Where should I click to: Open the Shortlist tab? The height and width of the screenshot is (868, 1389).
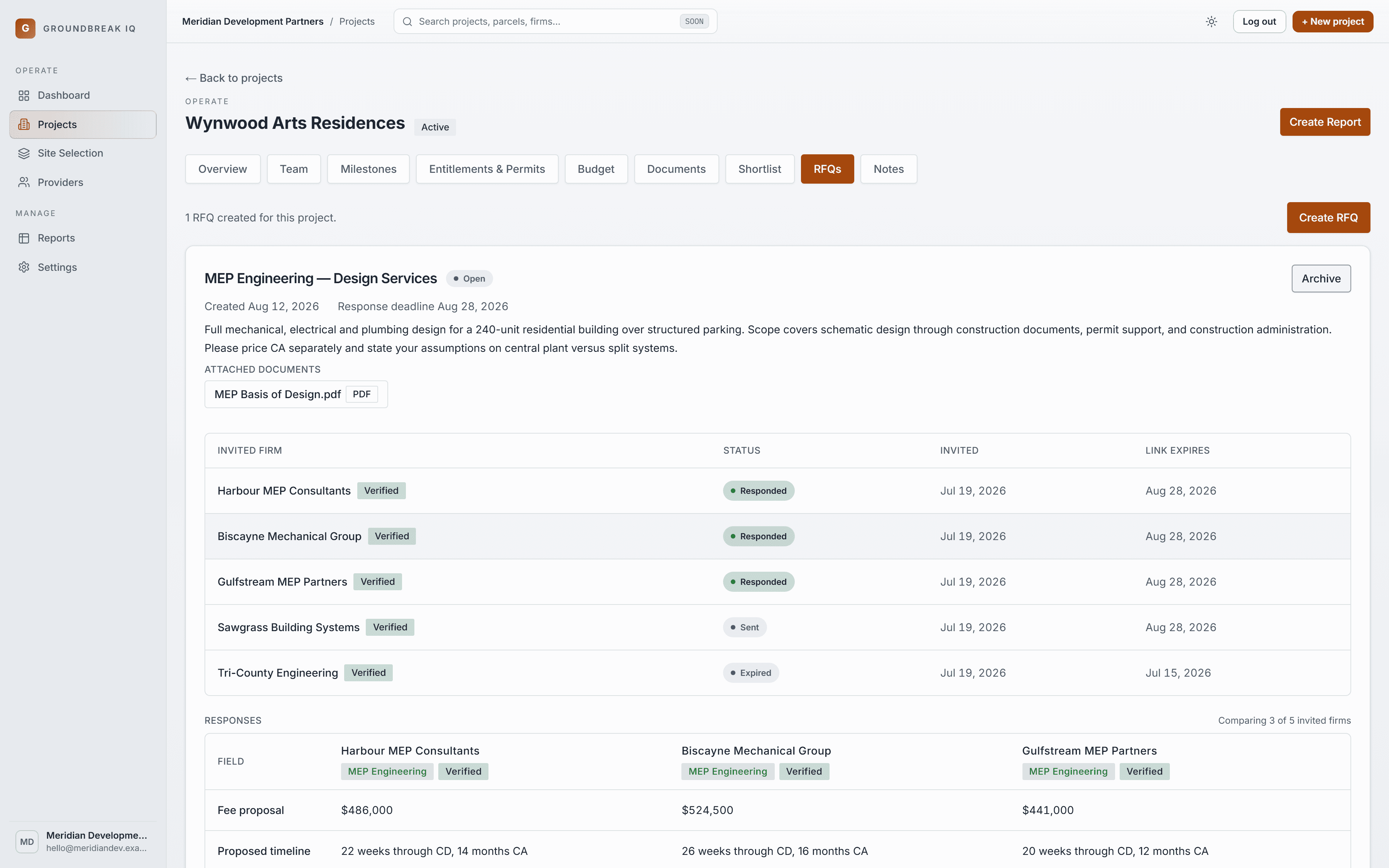pyautogui.click(x=759, y=169)
